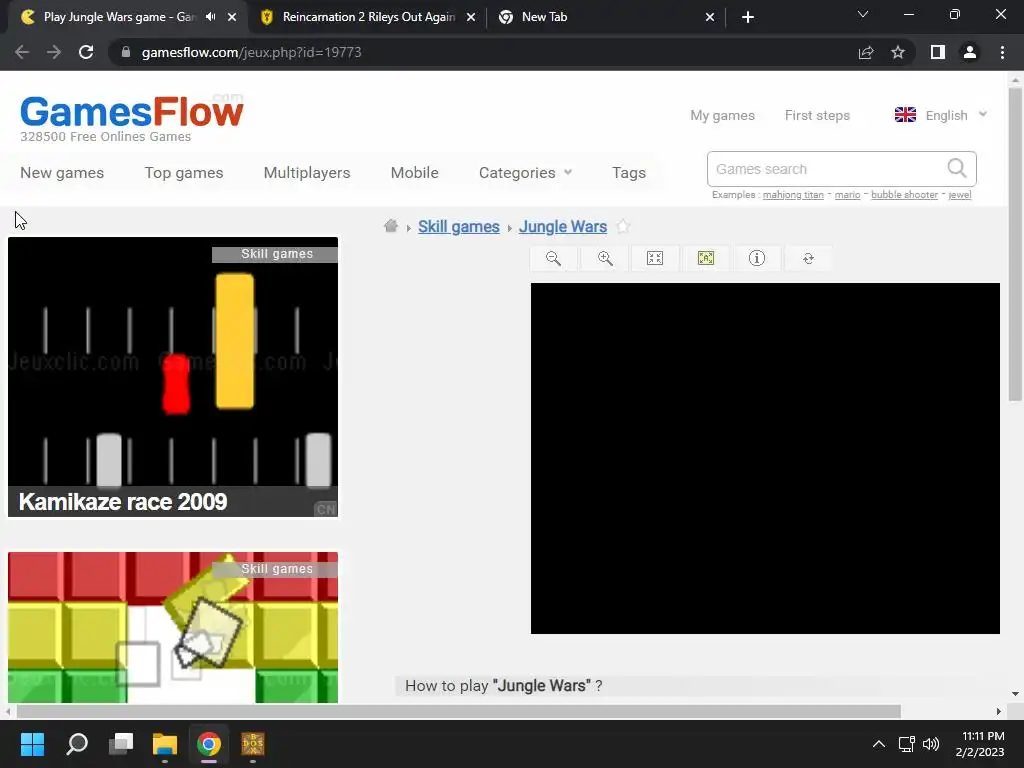View site information lock icon

pos(126,52)
